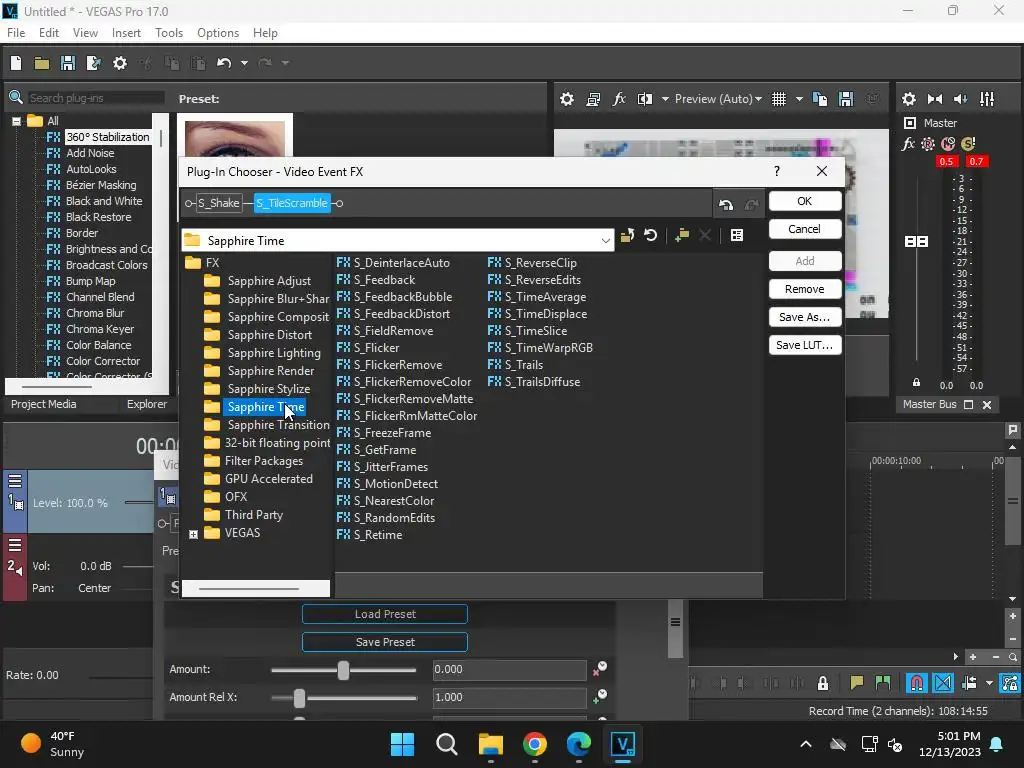The image size is (1024, 768).
Task: Open the Auto Ripple mode dropdown arrow
Action: coord(989,683)
